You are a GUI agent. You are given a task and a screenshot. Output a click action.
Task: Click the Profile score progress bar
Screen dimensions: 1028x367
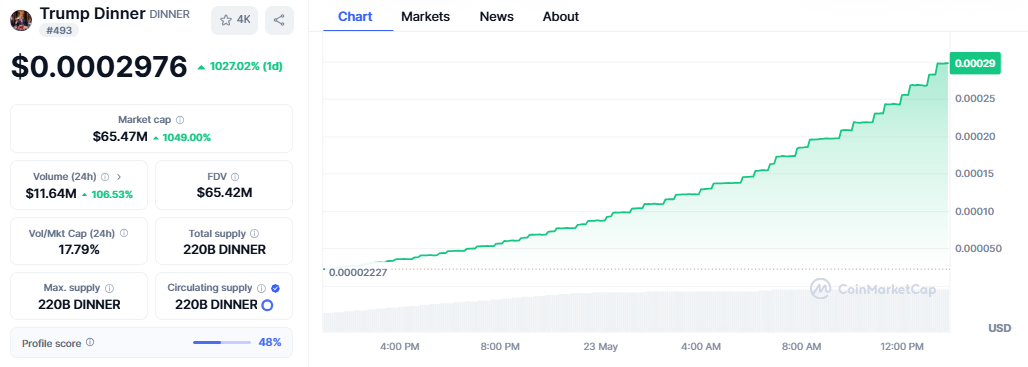pyautogui.click(x=222, y=342)
